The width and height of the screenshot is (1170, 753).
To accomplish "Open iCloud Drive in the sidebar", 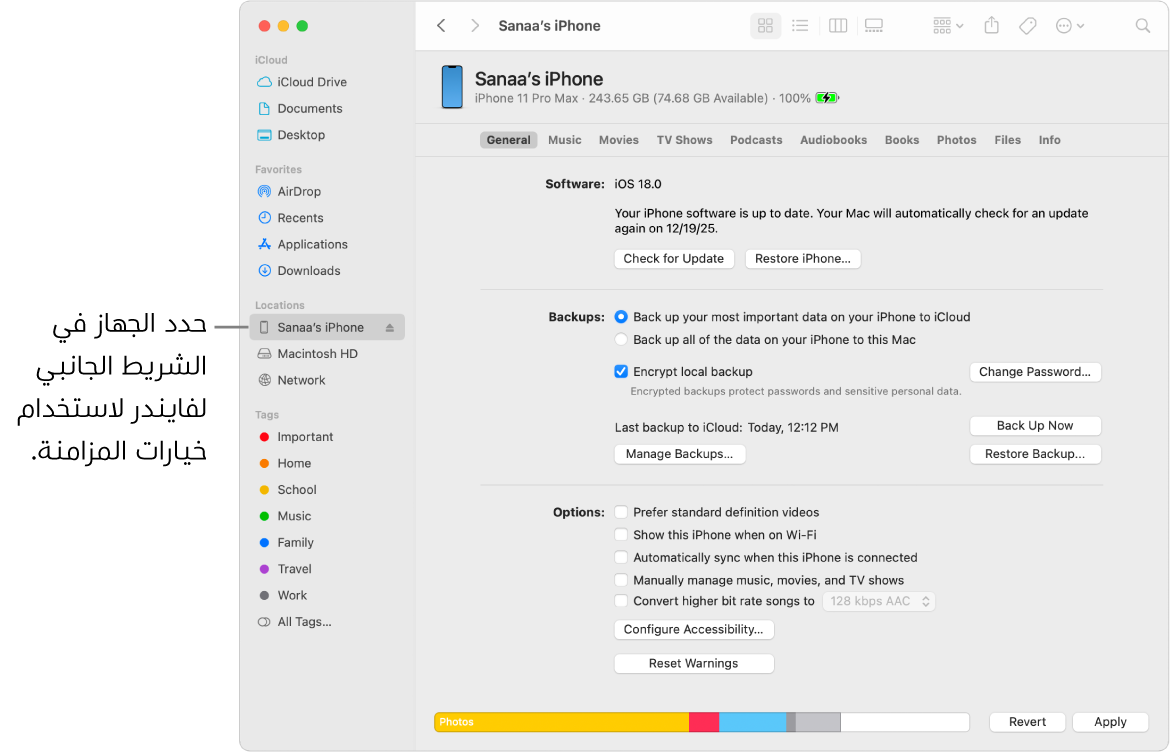I will click(x=312, y=82).
